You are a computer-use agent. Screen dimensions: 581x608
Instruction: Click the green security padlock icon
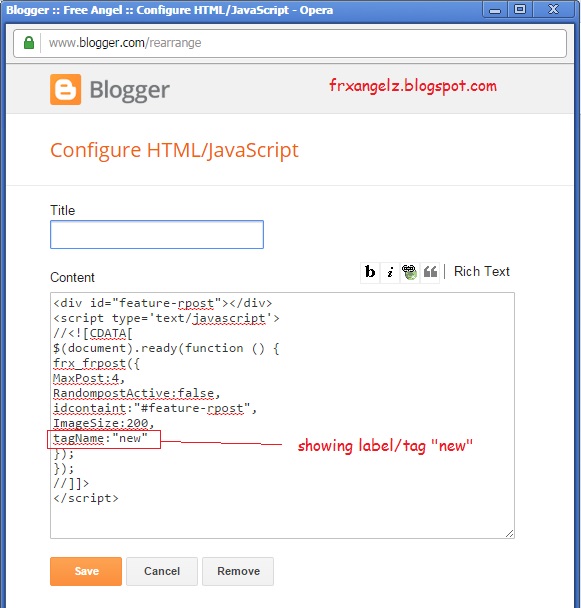29,42
